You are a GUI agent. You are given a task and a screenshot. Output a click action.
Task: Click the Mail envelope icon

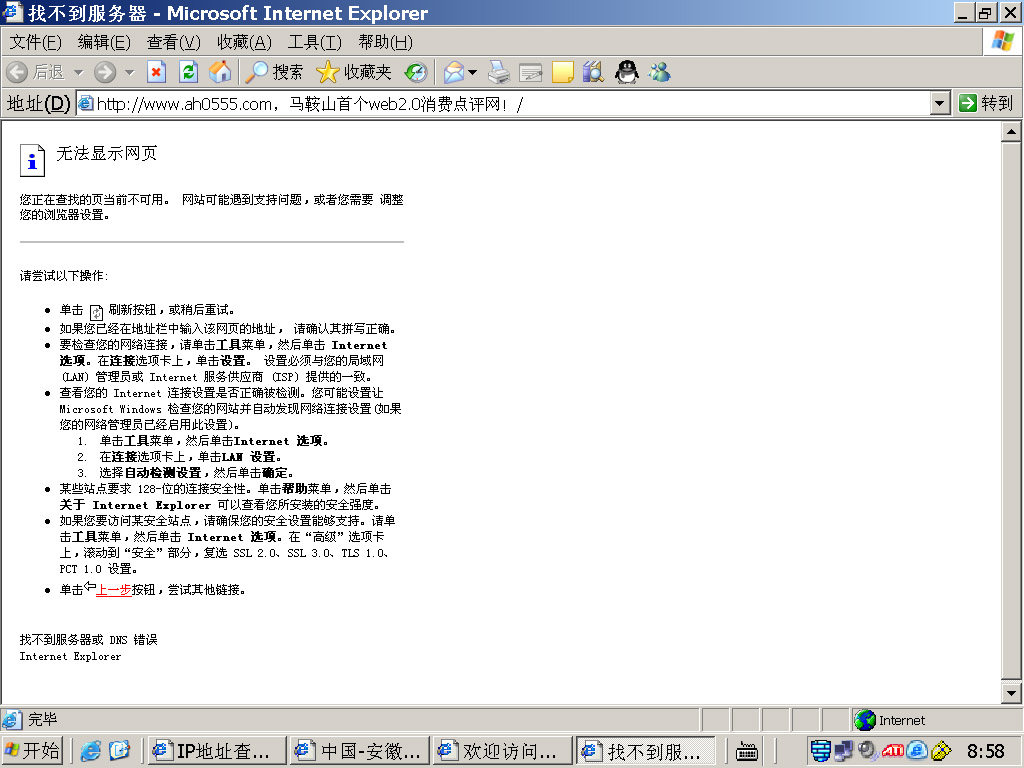454,72
